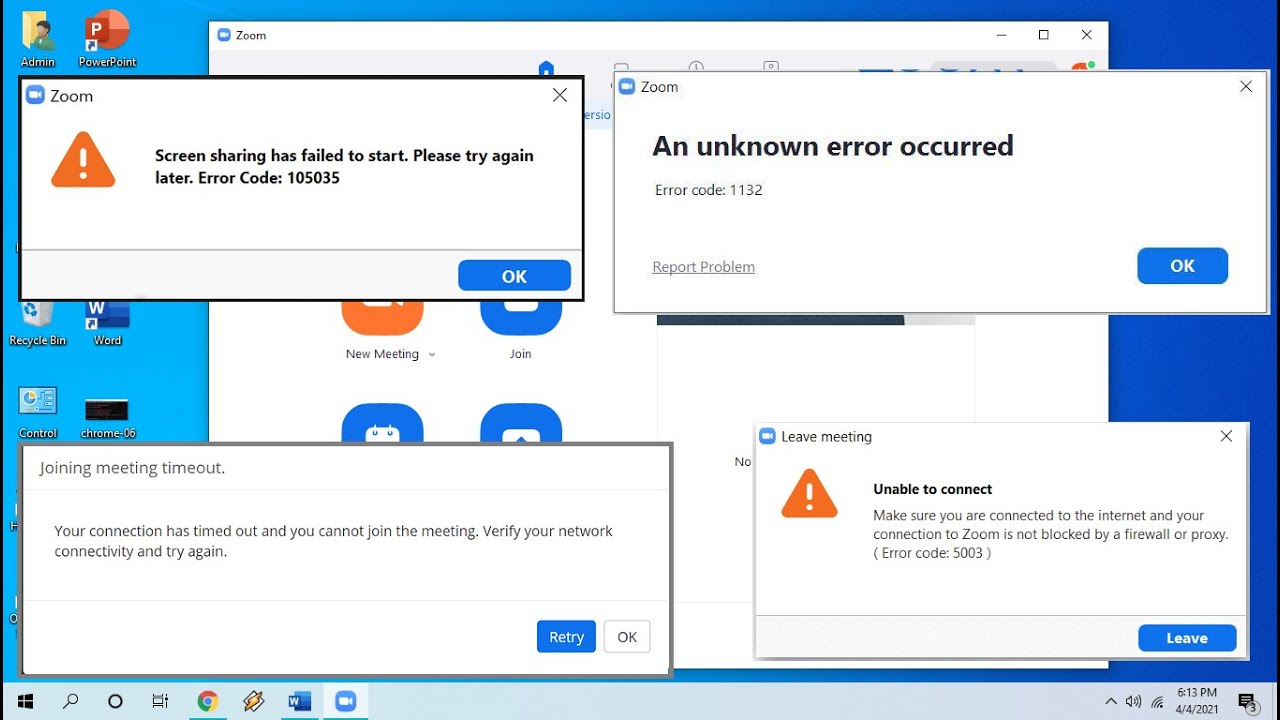Open the Report Problem link

point(703,267)
